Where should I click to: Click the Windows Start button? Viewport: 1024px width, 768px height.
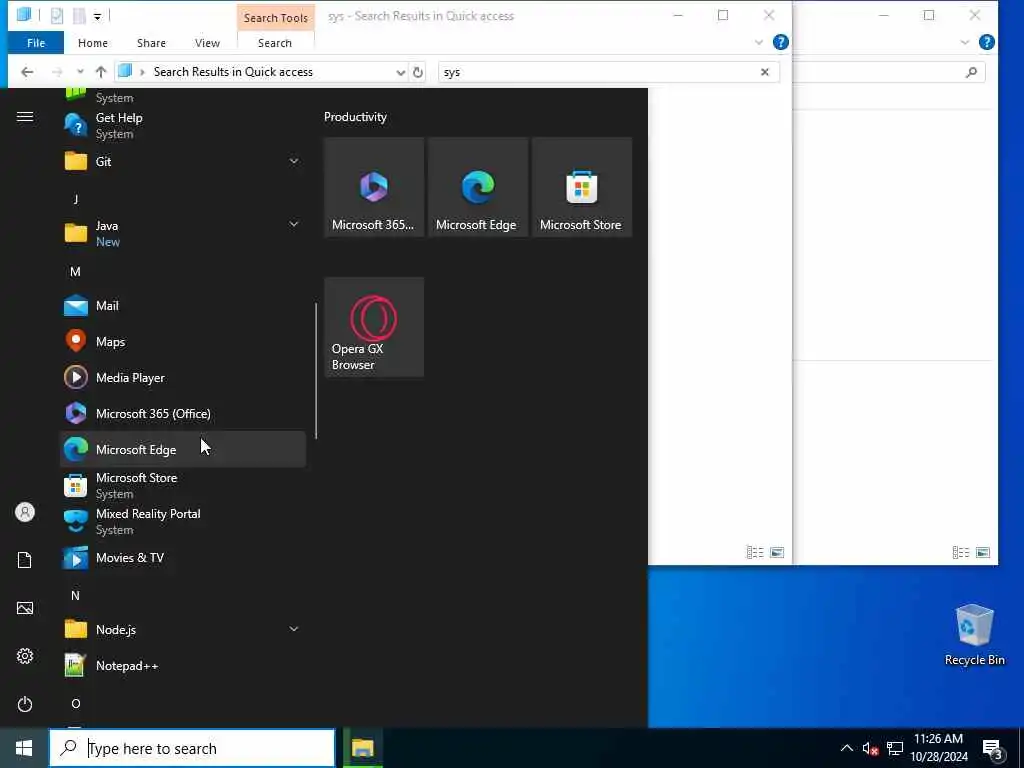pyautogui.click(x=24, y=748)
